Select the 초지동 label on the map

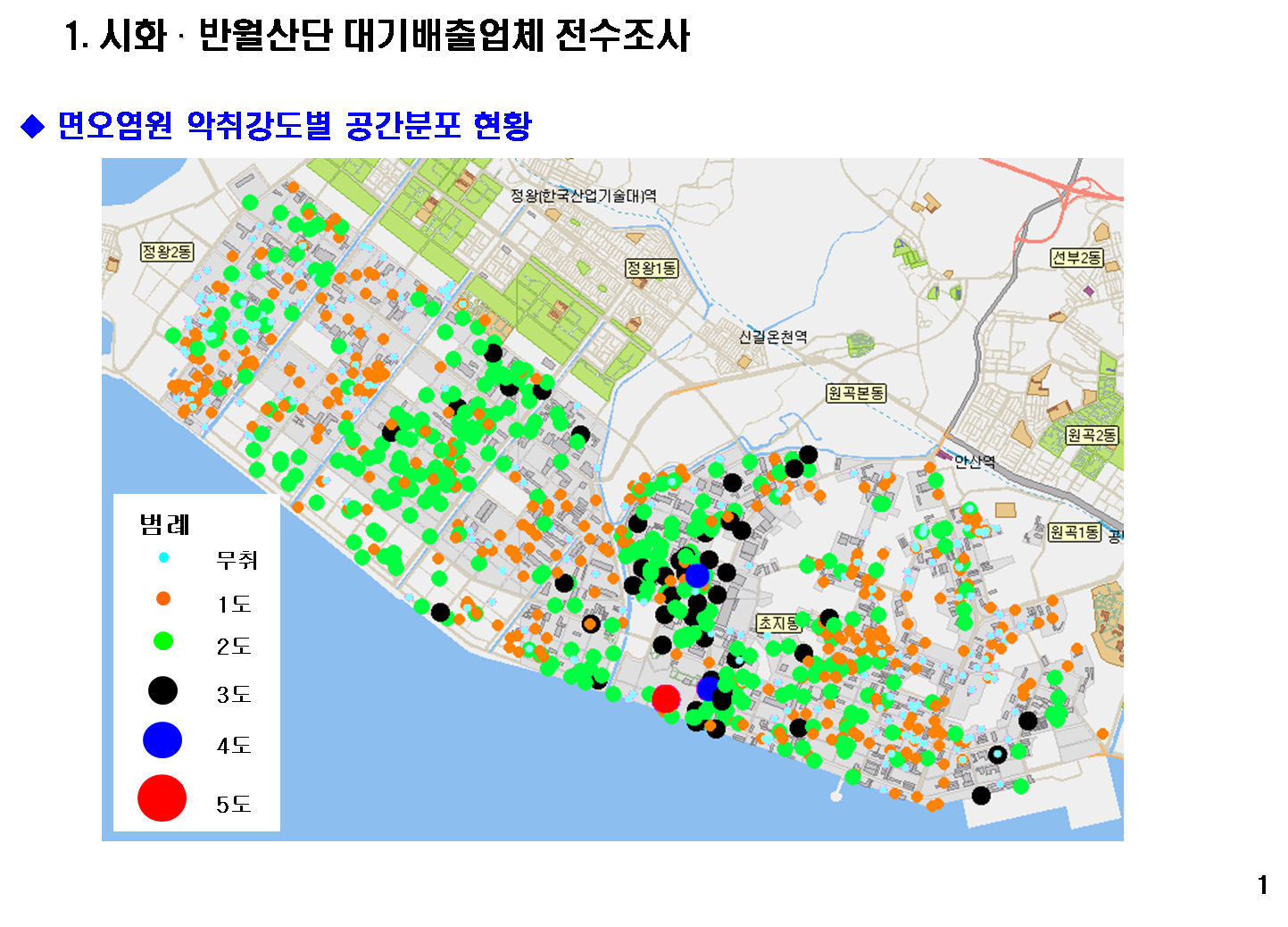click(x=779, y=622)
